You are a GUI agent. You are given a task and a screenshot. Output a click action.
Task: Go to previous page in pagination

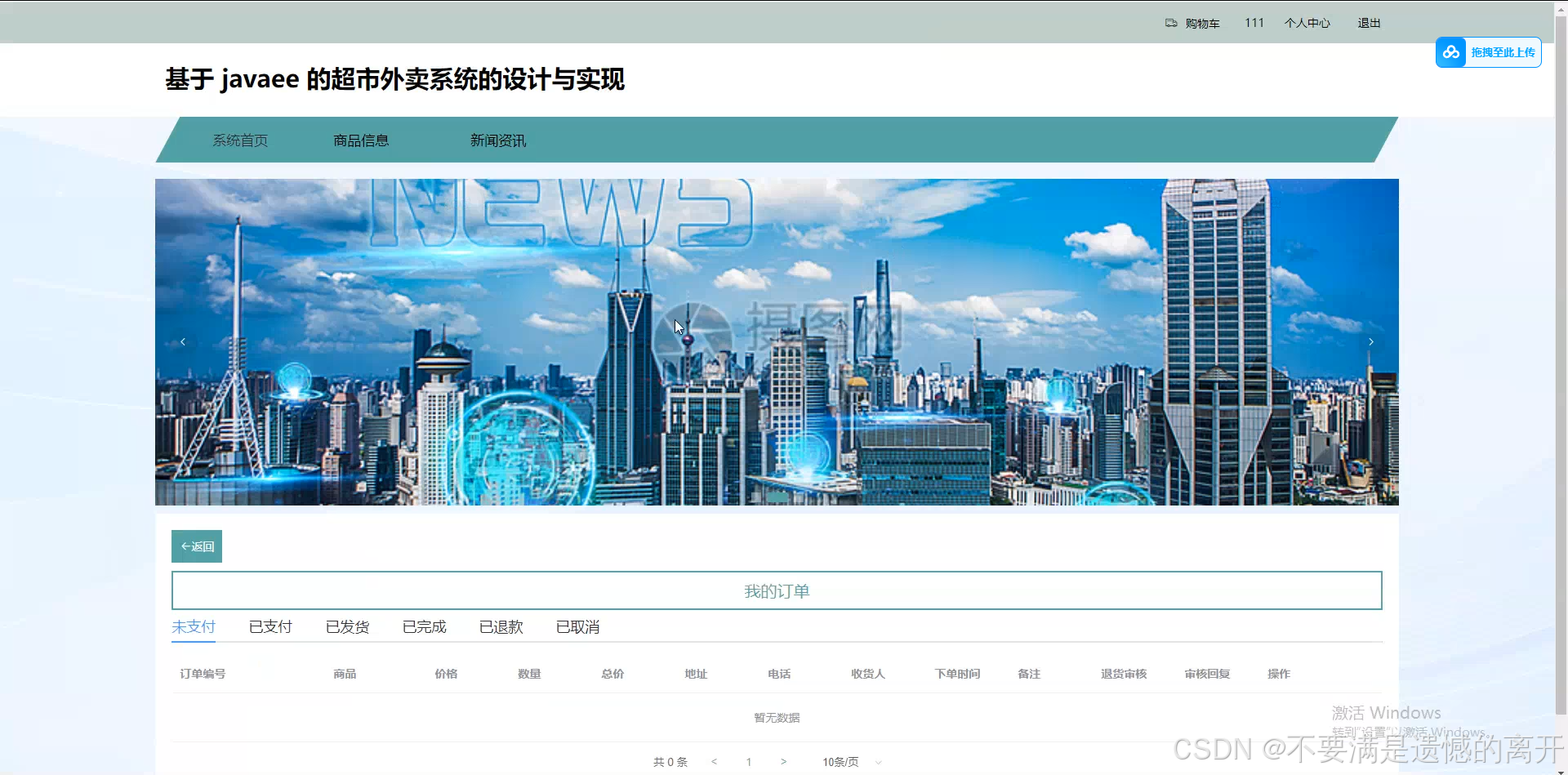click(x=715, y=762)
